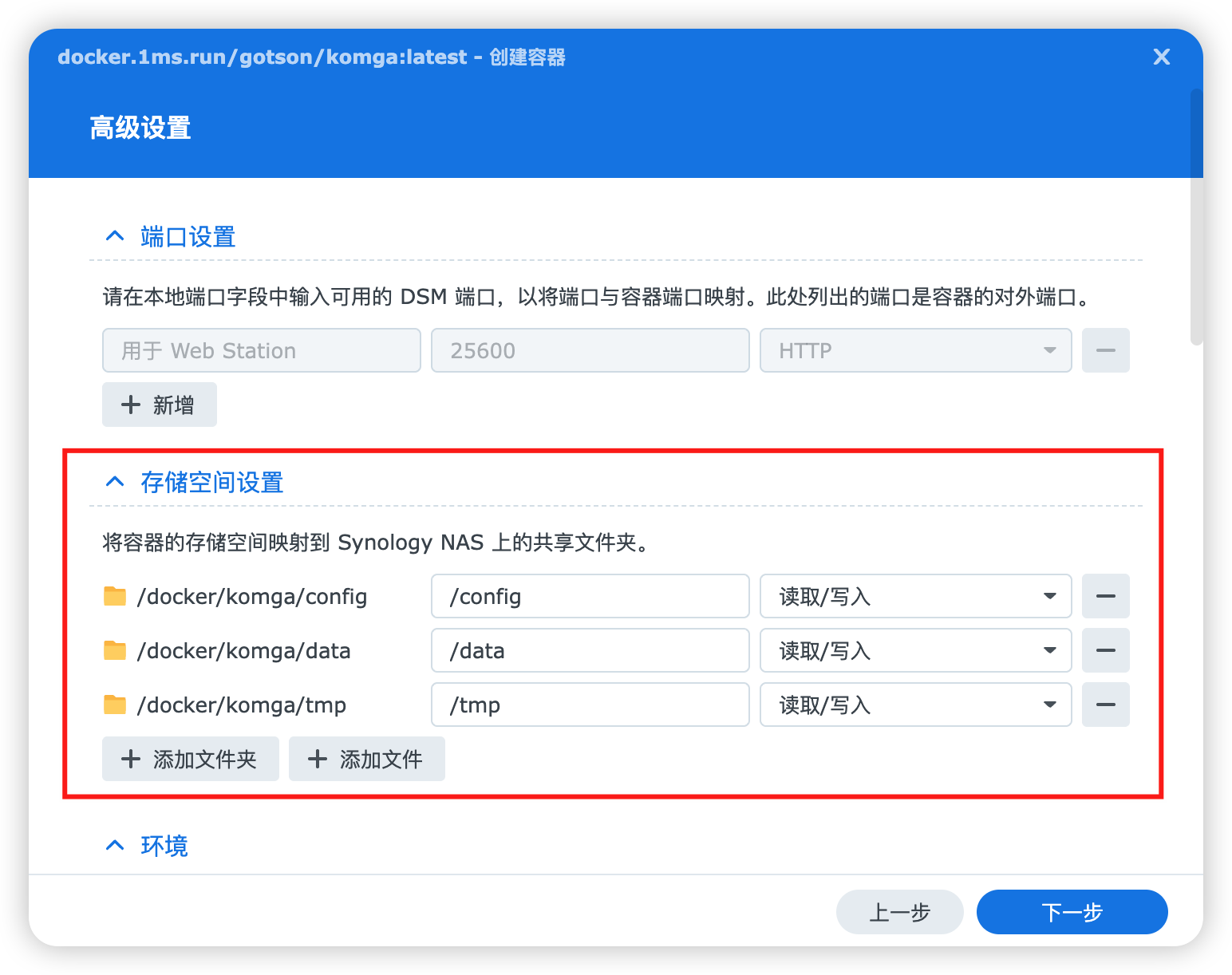Image resolution: width=1232 pixels, height=975 pixels.
Task: Click 新增 to add a port
Action: [159, 405]
